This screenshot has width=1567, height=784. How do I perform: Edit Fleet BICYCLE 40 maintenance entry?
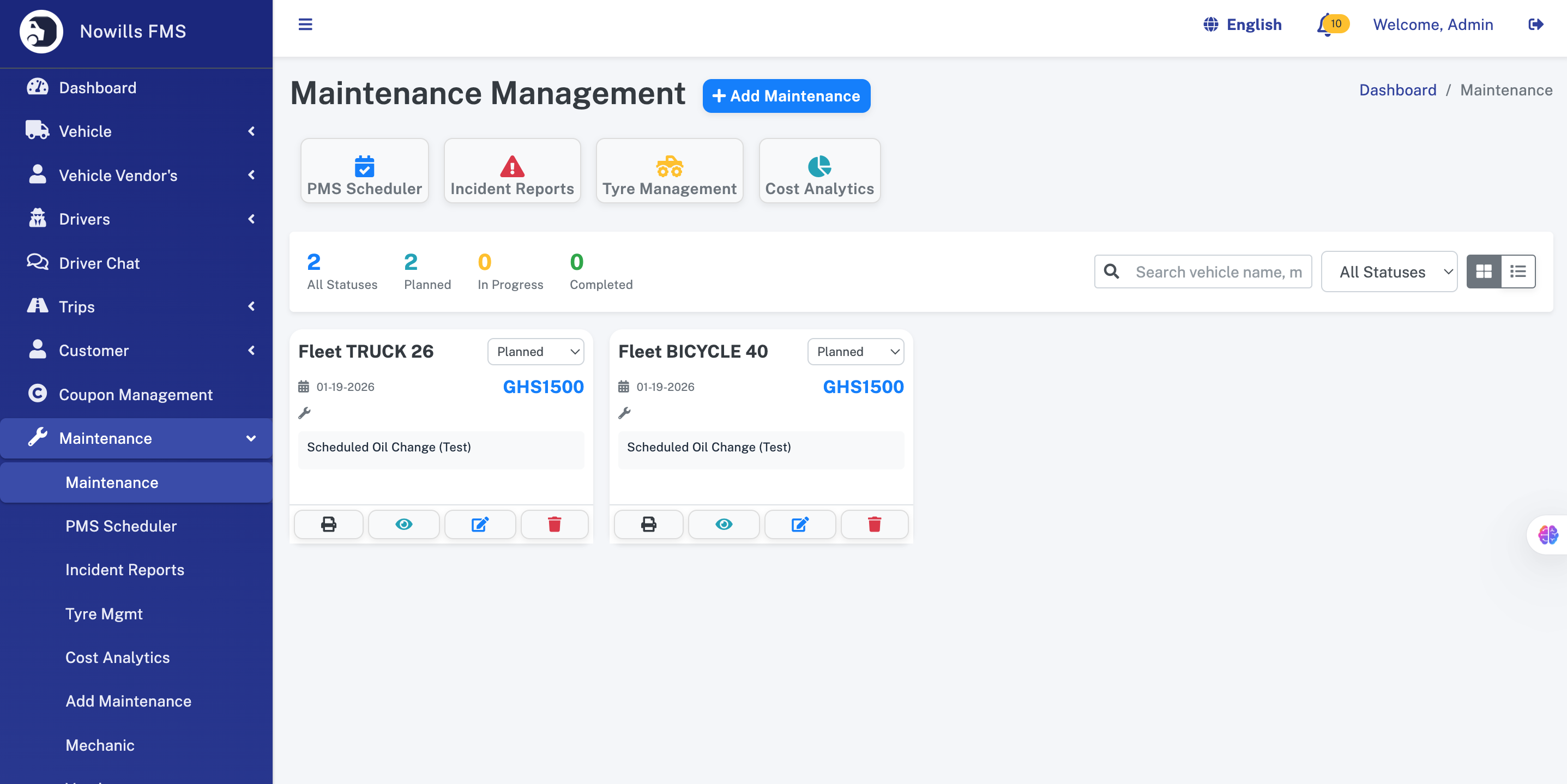tap(799, 524)
